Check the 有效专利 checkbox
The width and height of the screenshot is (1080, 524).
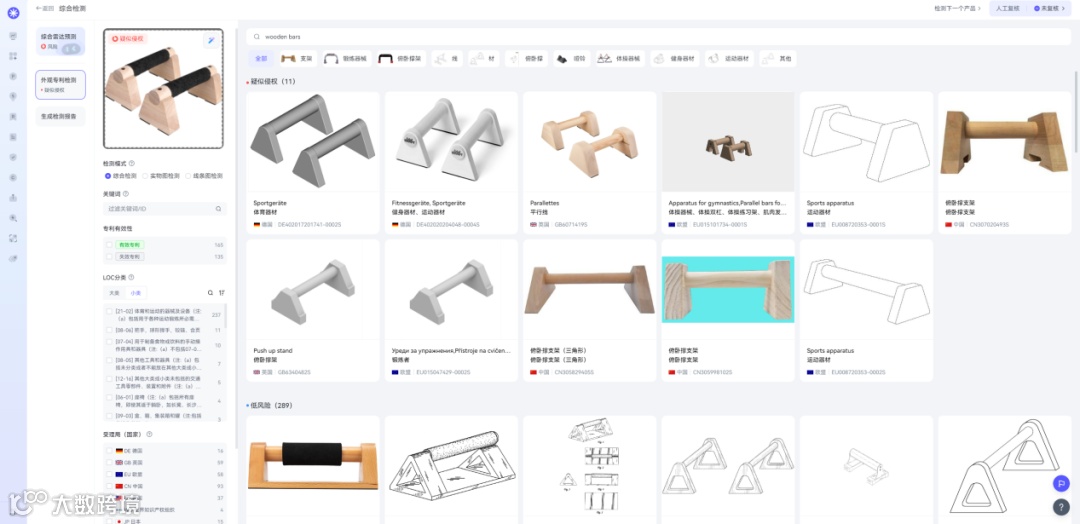pyautogui.click(x=109, y=244)
